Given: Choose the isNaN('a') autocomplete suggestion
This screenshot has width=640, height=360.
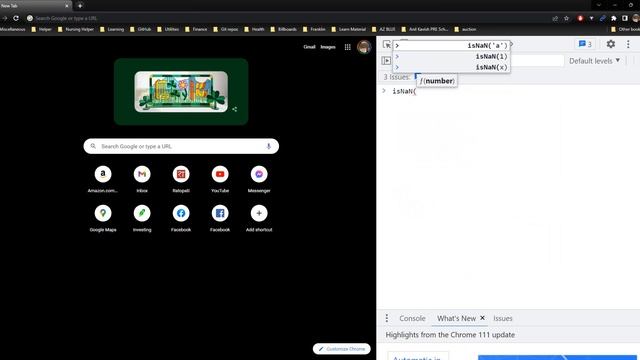Looking at the screenshot, I should point(451,46).
